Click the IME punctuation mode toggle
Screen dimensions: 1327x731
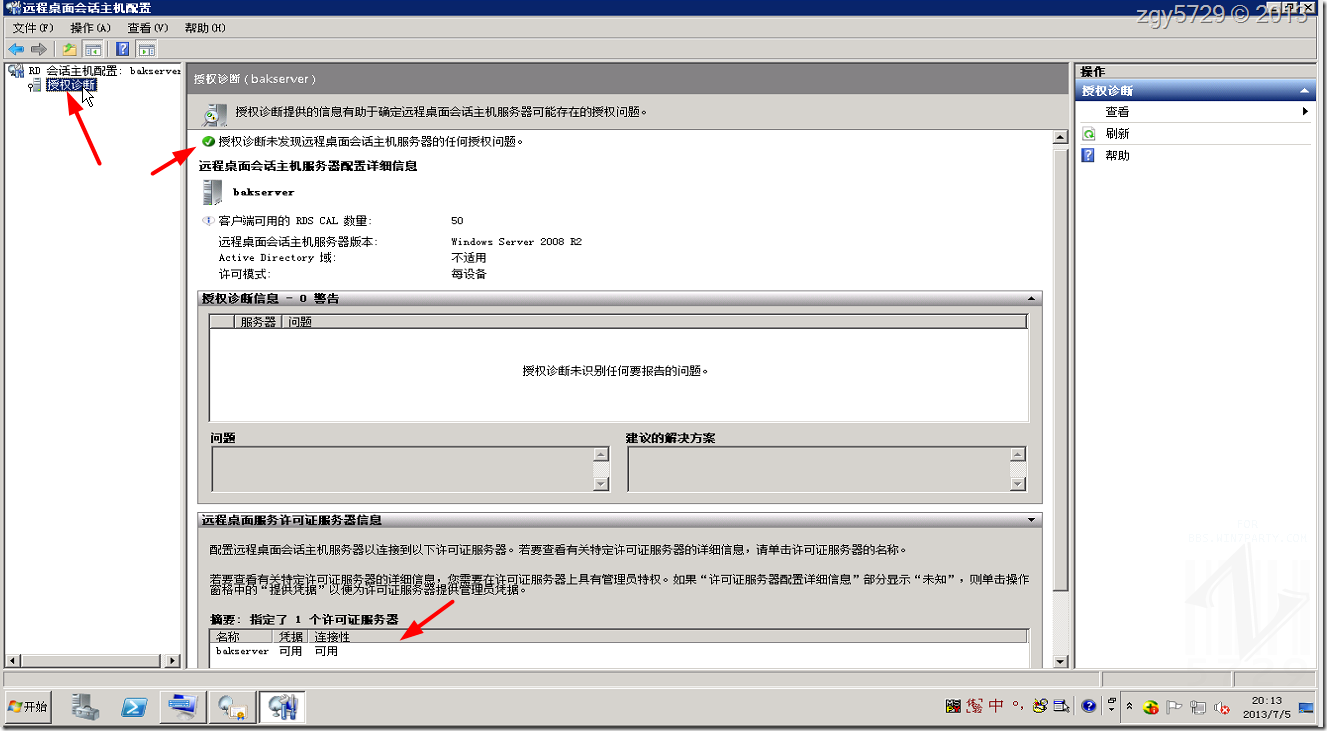pos(1017,706)
